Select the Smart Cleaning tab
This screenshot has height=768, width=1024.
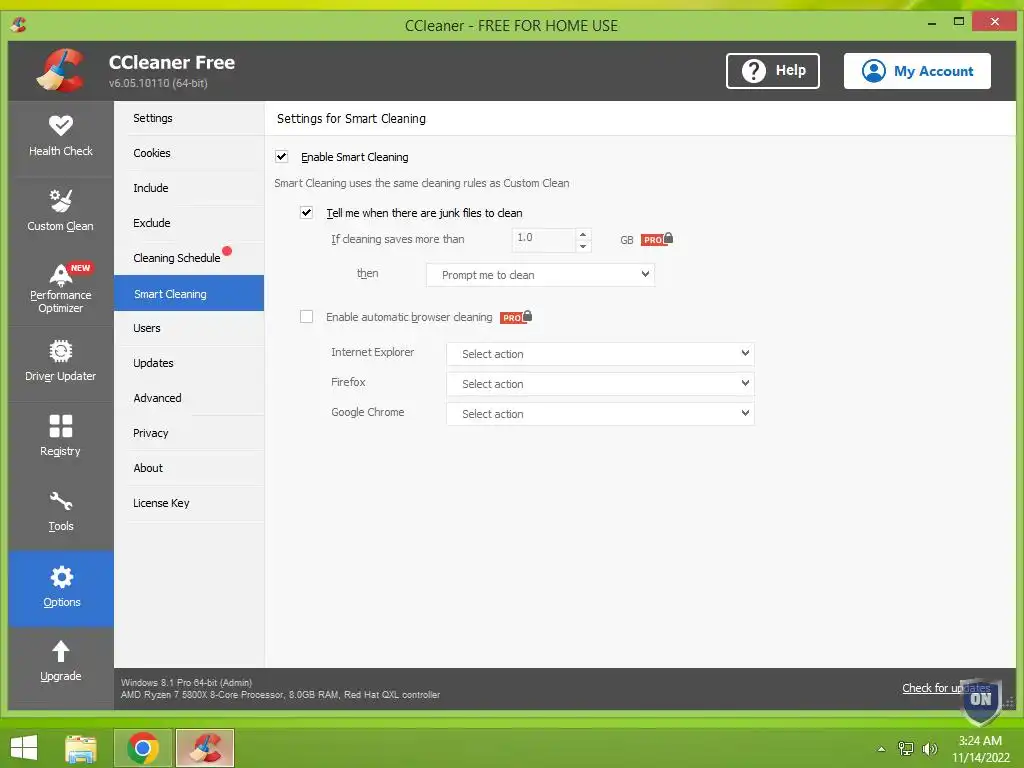click(189, 293)
